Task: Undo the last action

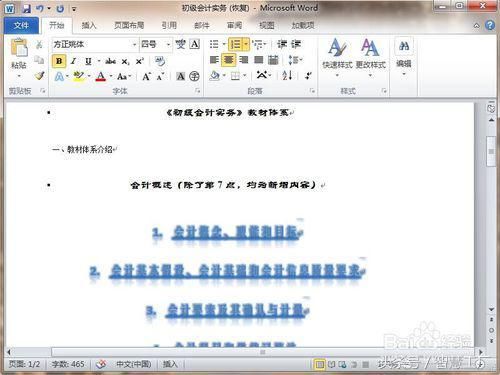Action: 40,9
